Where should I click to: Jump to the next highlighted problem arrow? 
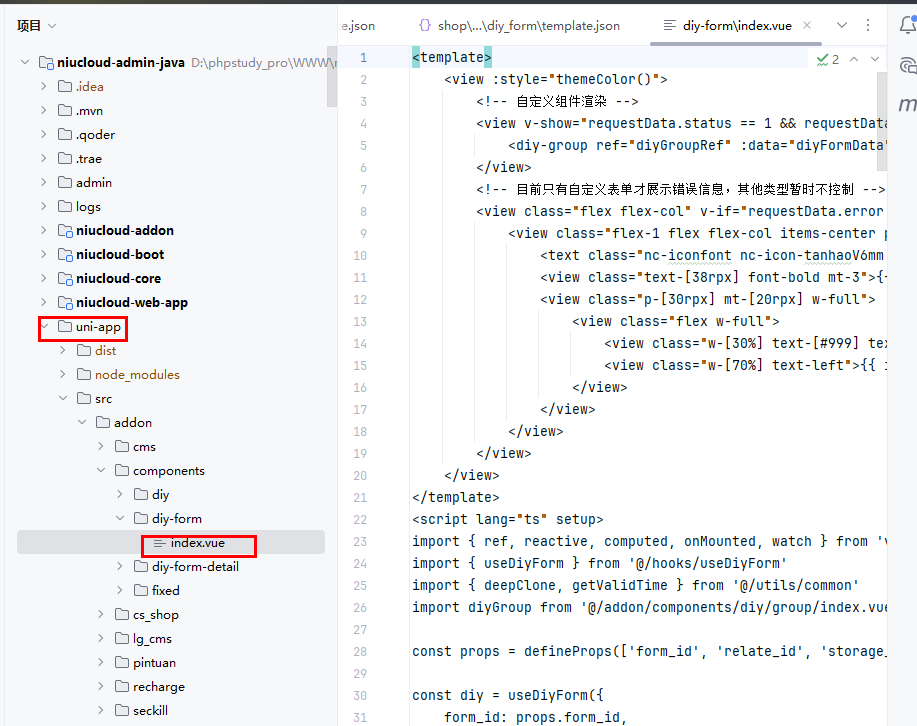click(x=876, y=59)
